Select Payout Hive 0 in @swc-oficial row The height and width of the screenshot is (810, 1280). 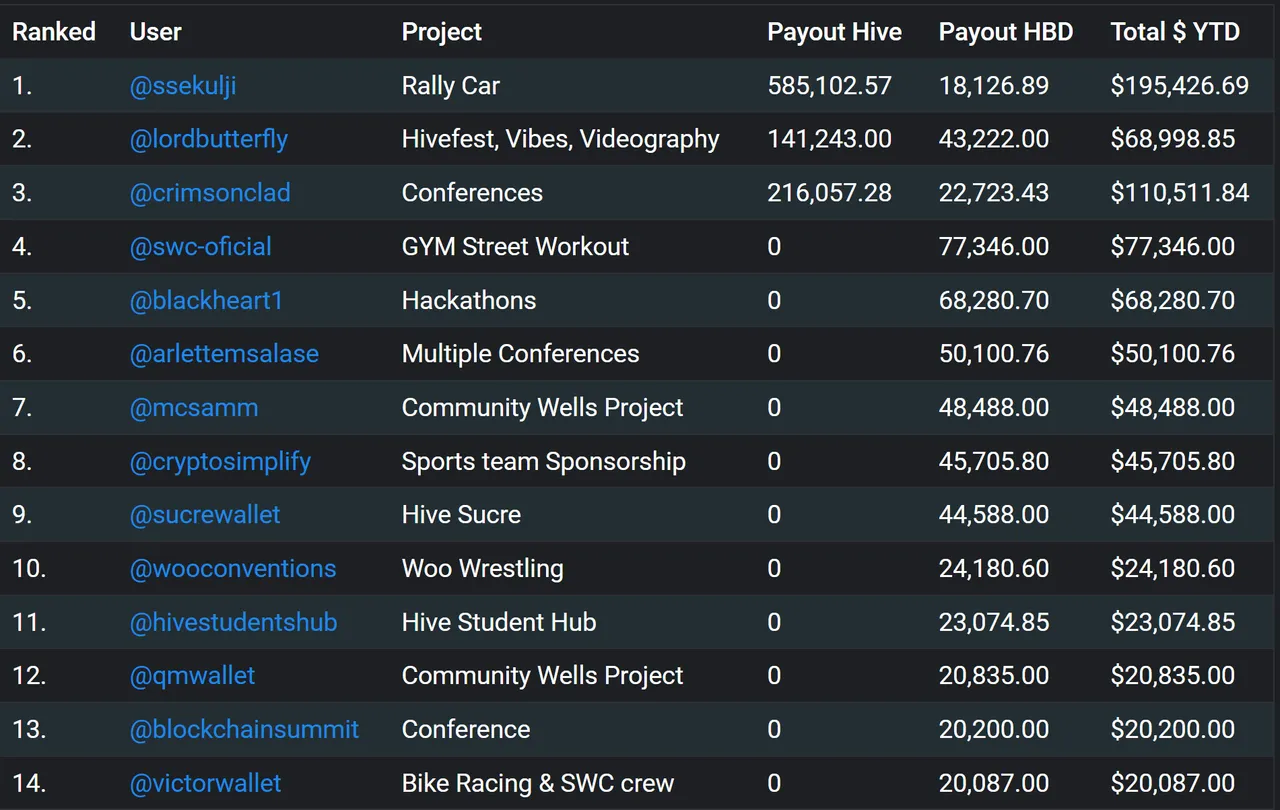[x=774, y=247]
